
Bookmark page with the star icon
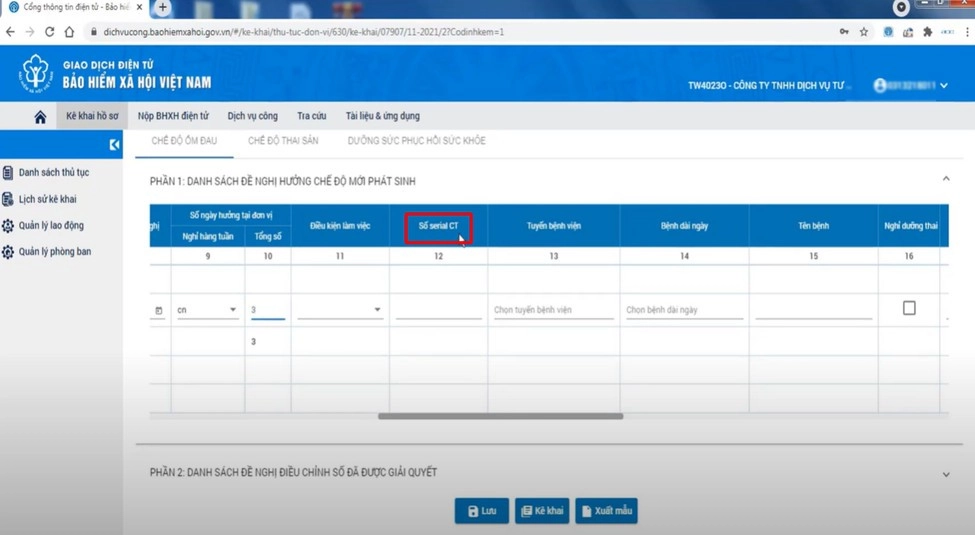(864, 32)
